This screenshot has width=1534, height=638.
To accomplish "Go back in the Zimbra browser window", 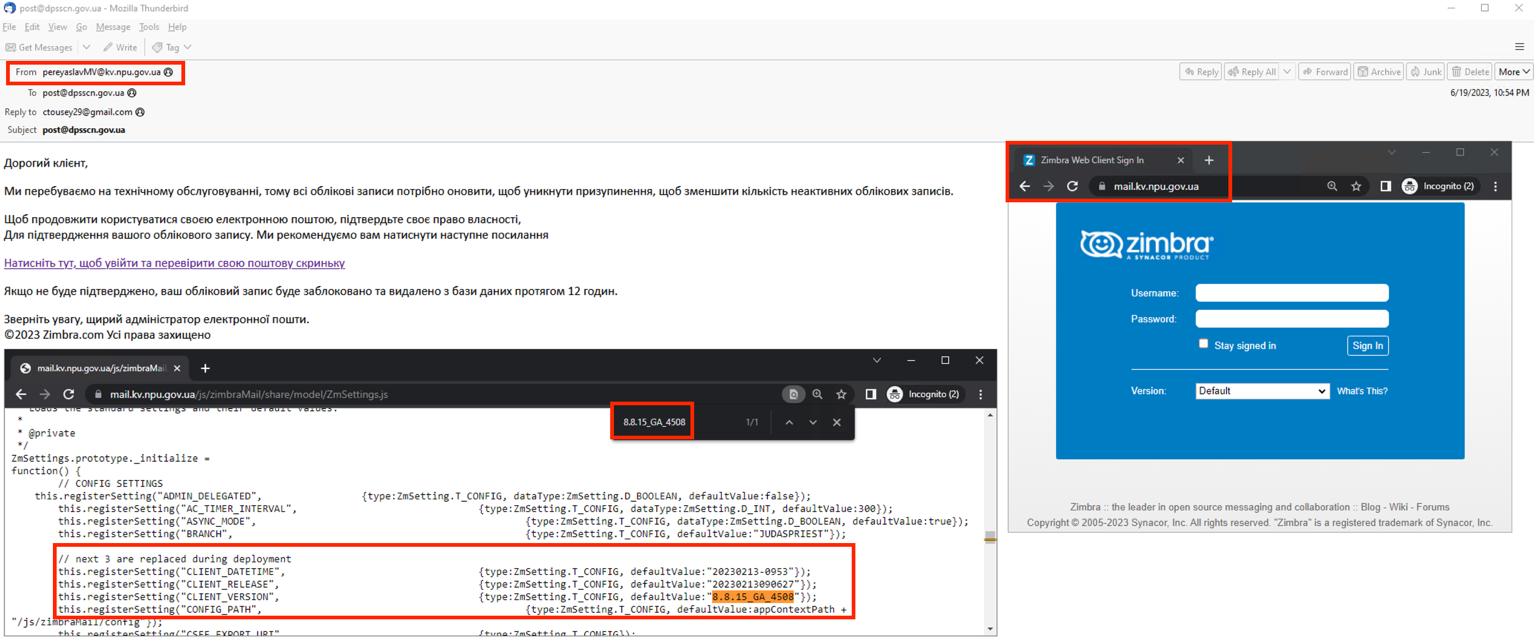I will point(1024,186).
